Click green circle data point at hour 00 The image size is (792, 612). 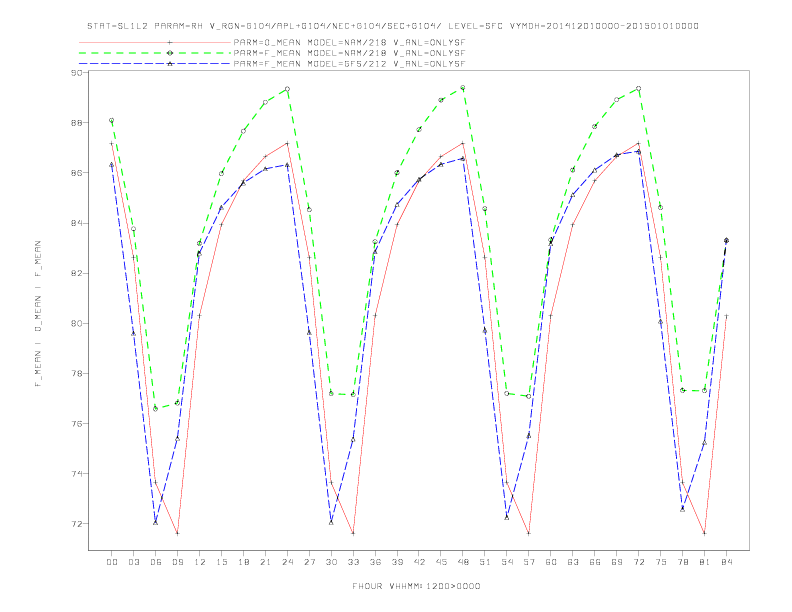click(x=112, y=120)
